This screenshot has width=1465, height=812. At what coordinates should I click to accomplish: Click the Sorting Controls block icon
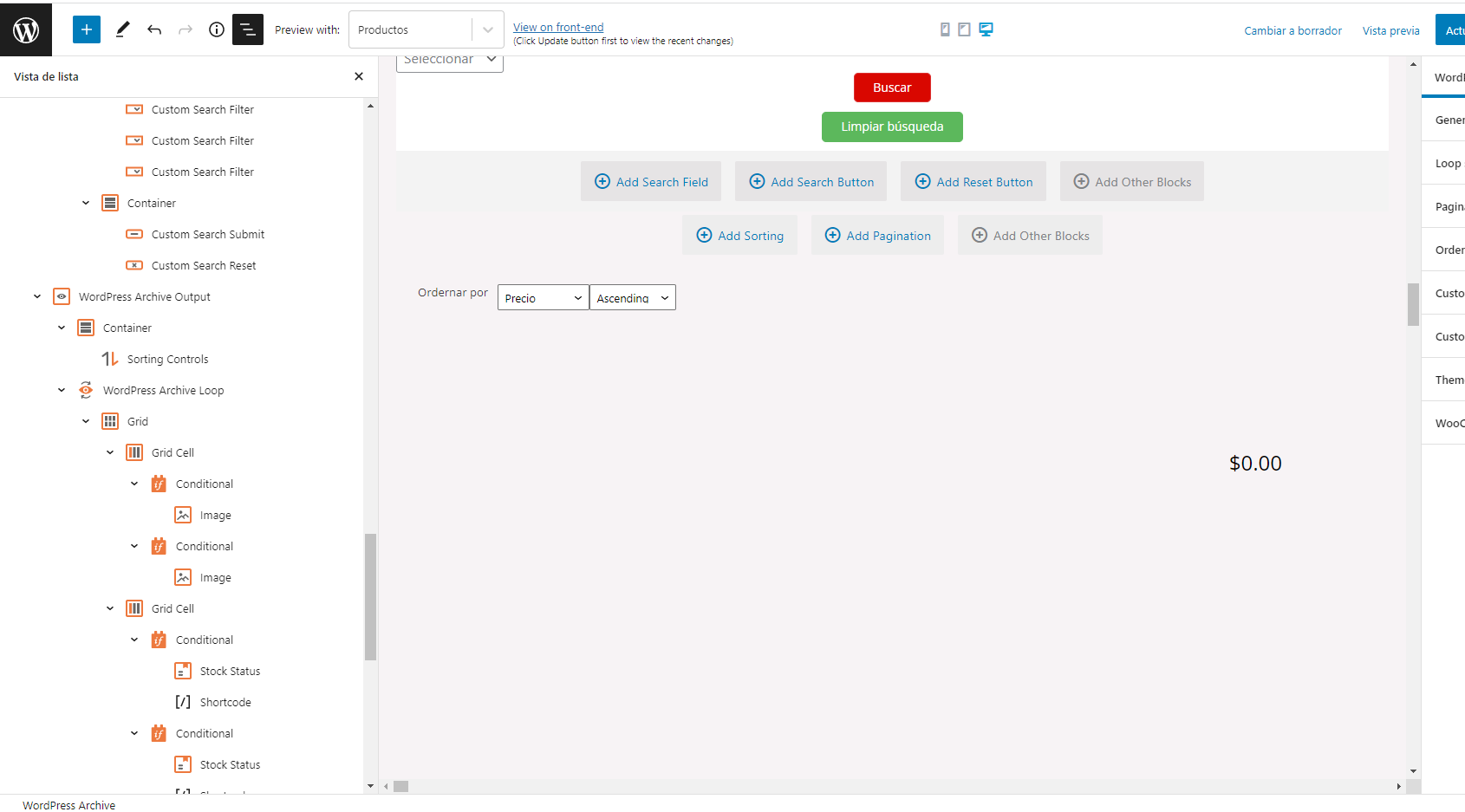(110, 359)
